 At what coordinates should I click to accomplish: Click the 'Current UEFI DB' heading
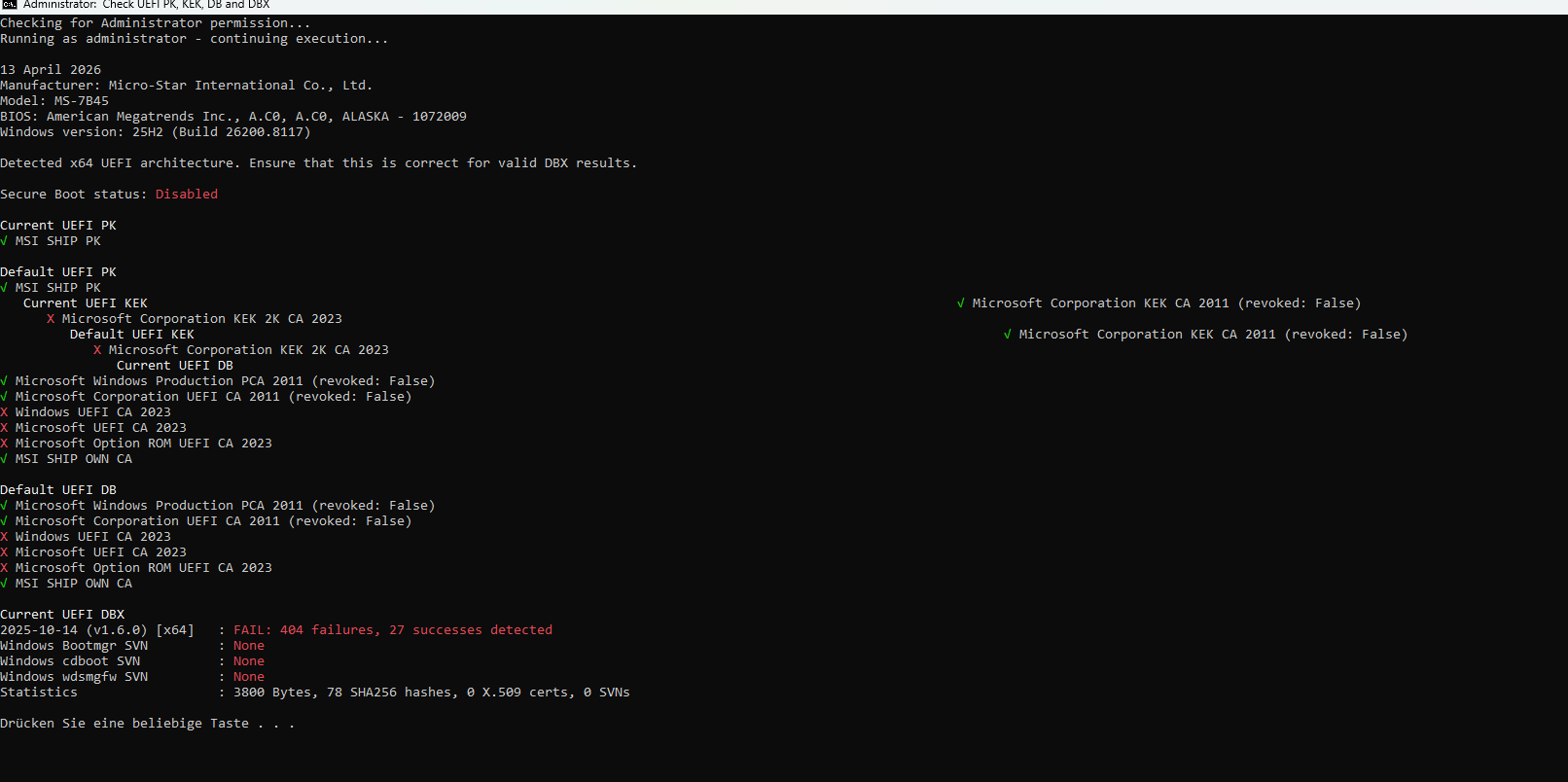pyautogui.click(x=175, y=366)
